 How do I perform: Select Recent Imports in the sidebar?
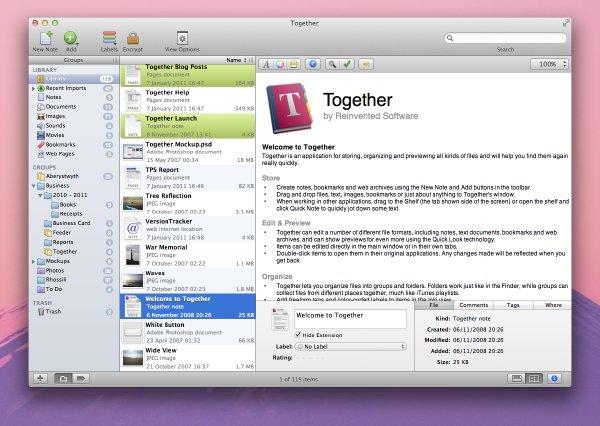pos(74,88)
